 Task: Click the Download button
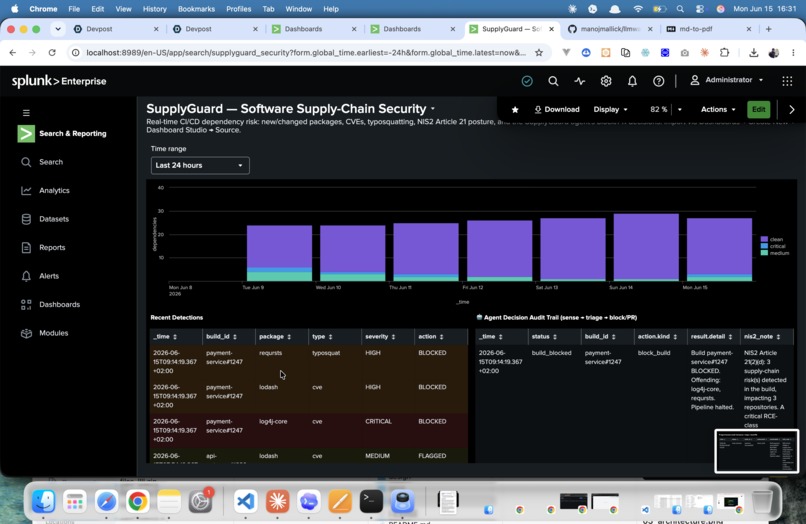point(557,110)
